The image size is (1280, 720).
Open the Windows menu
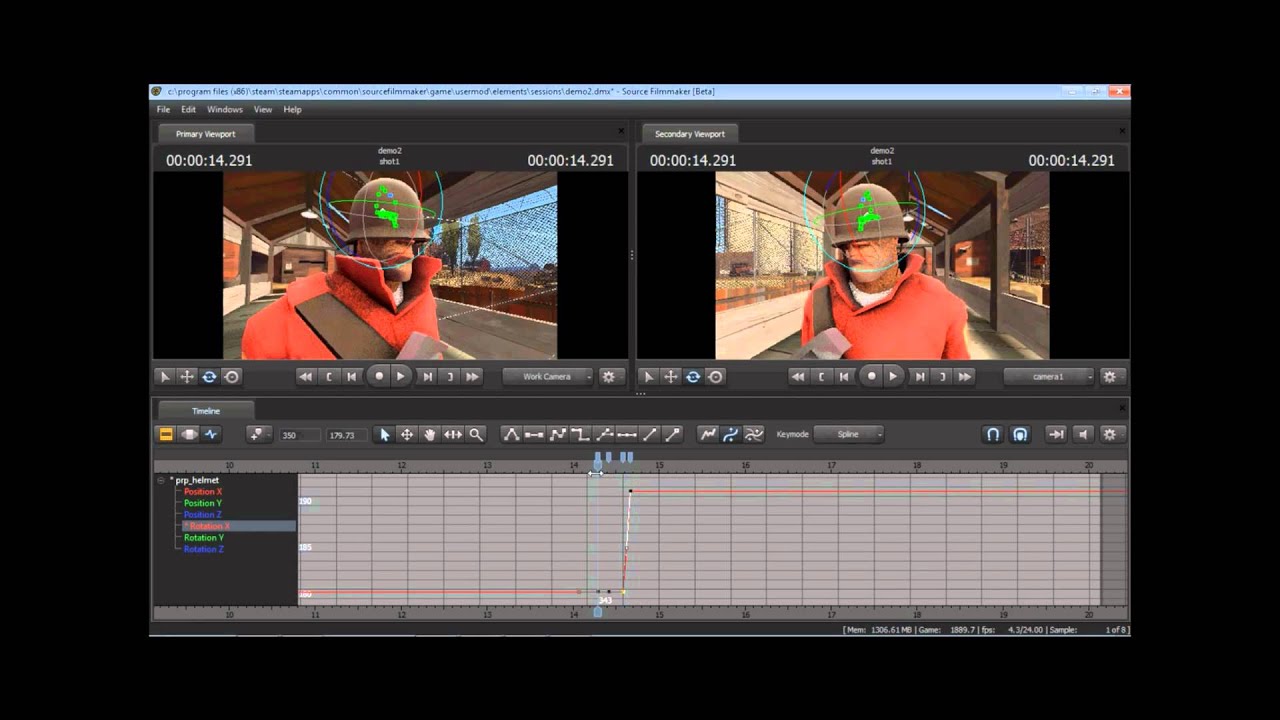225,110
